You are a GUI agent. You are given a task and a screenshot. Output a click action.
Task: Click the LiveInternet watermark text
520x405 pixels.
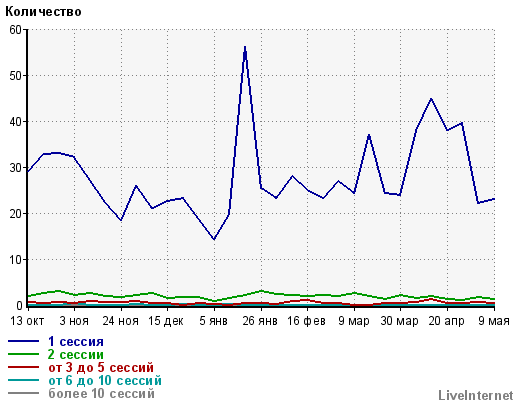[476, 395]
